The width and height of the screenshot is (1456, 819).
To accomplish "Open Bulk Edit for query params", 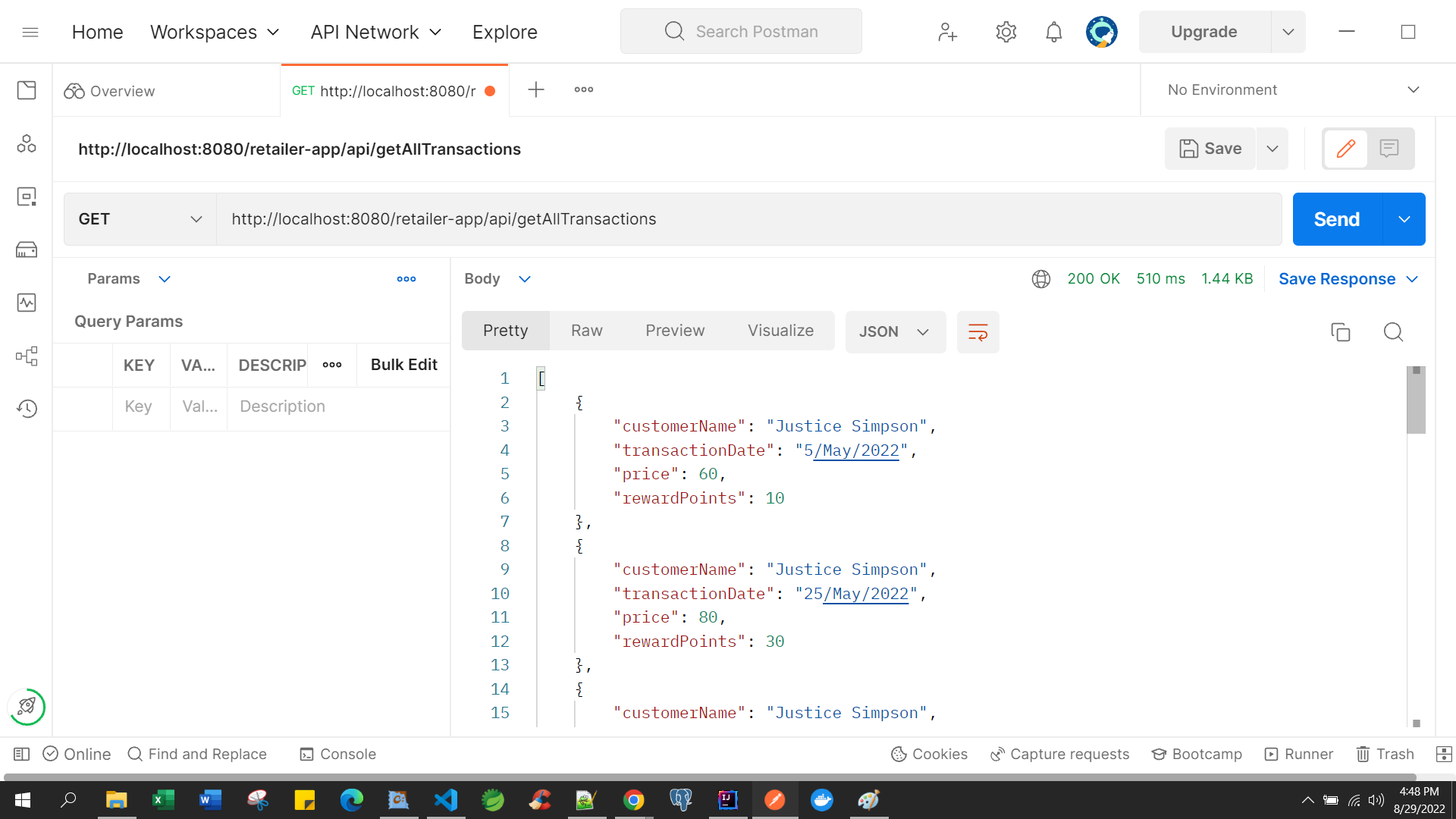I will (x=403, y=365).
